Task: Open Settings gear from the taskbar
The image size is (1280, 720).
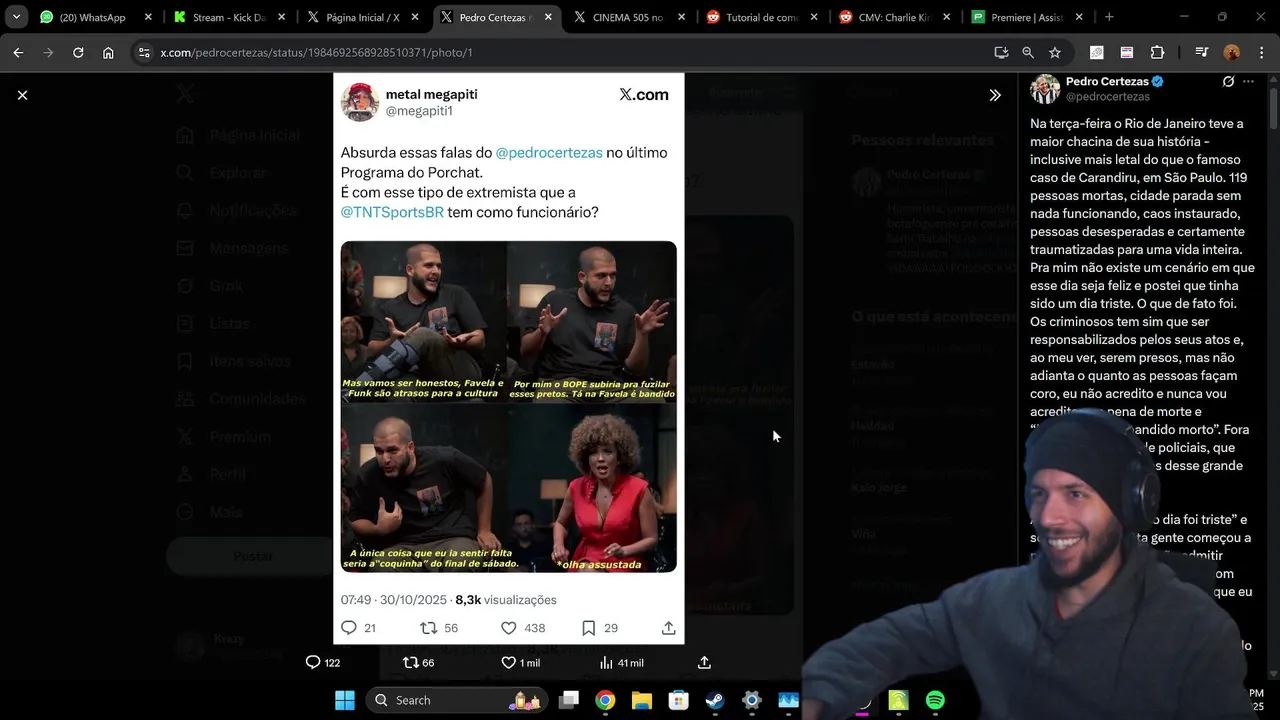Action: pos(751,700)
